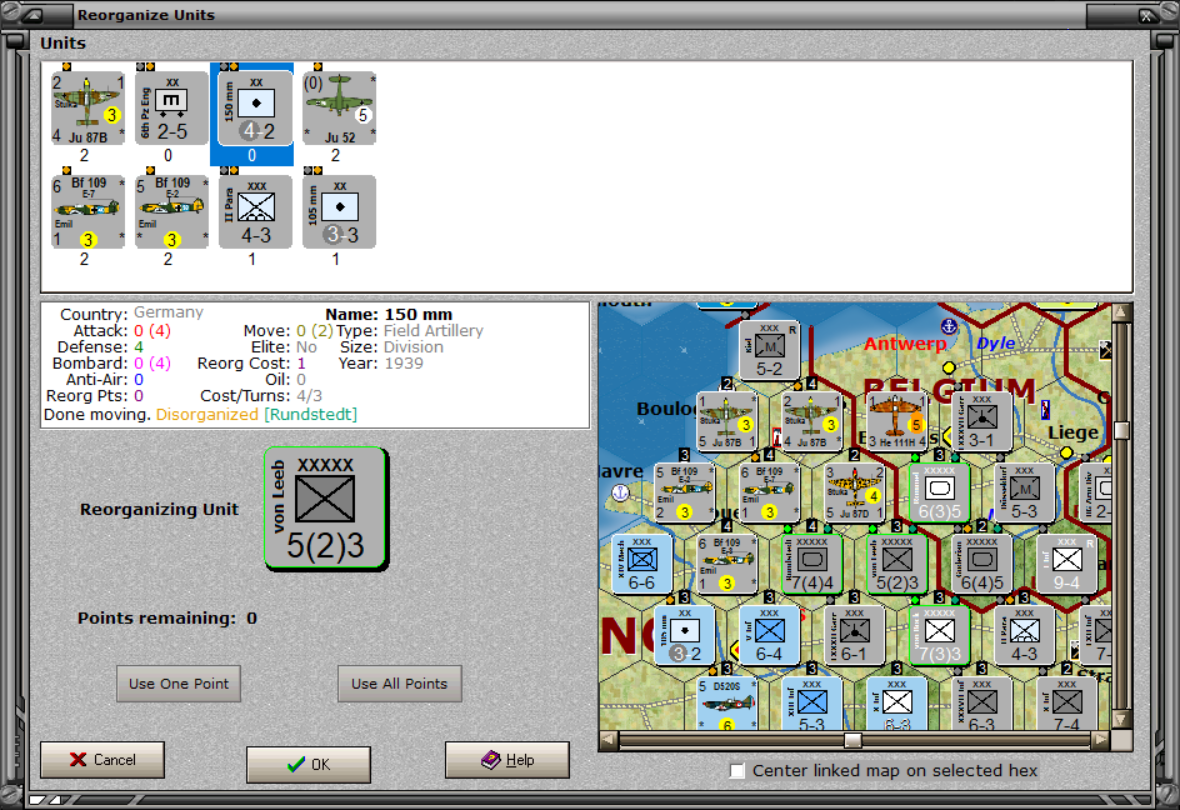Click the Rommel 6(3)5 HQ on map
The width and height of the screenshot is (1180, 810).
tap(939, 492)
